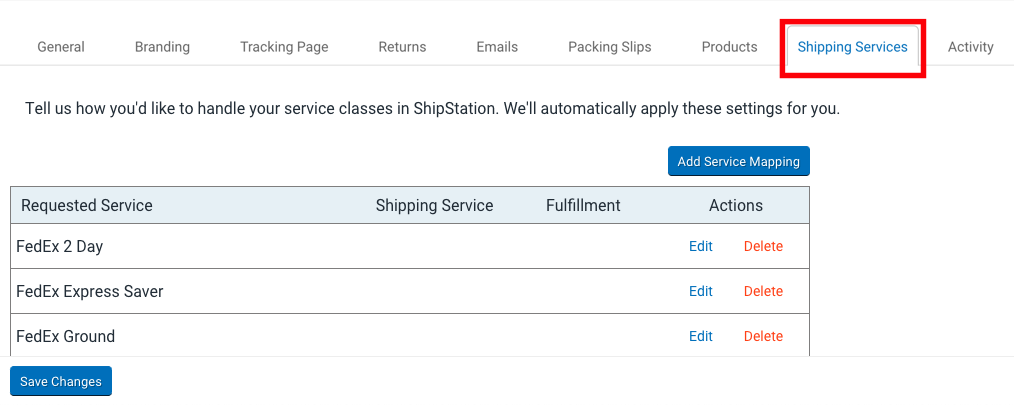
Task: Delete the FedEx Ground mapping
Action: tap(763, 336)
